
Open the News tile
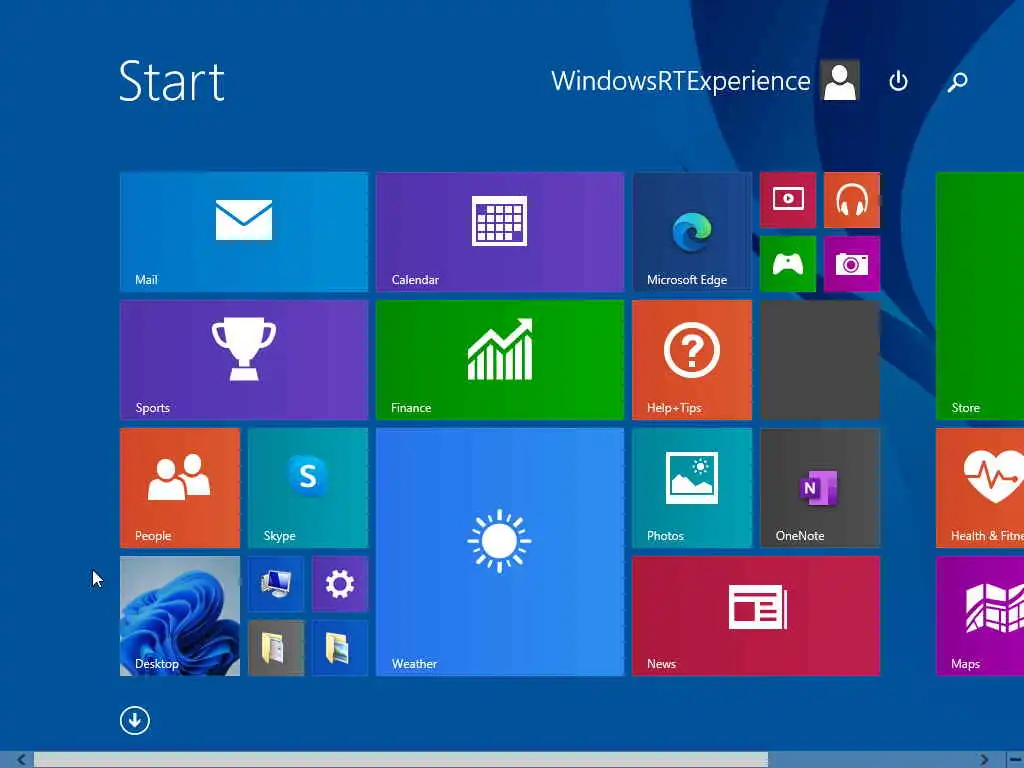[756, 616]
